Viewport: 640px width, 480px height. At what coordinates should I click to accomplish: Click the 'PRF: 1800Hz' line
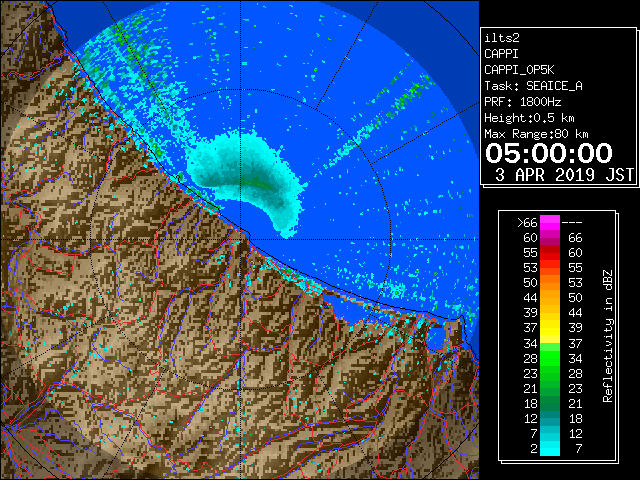coord(522,102)
